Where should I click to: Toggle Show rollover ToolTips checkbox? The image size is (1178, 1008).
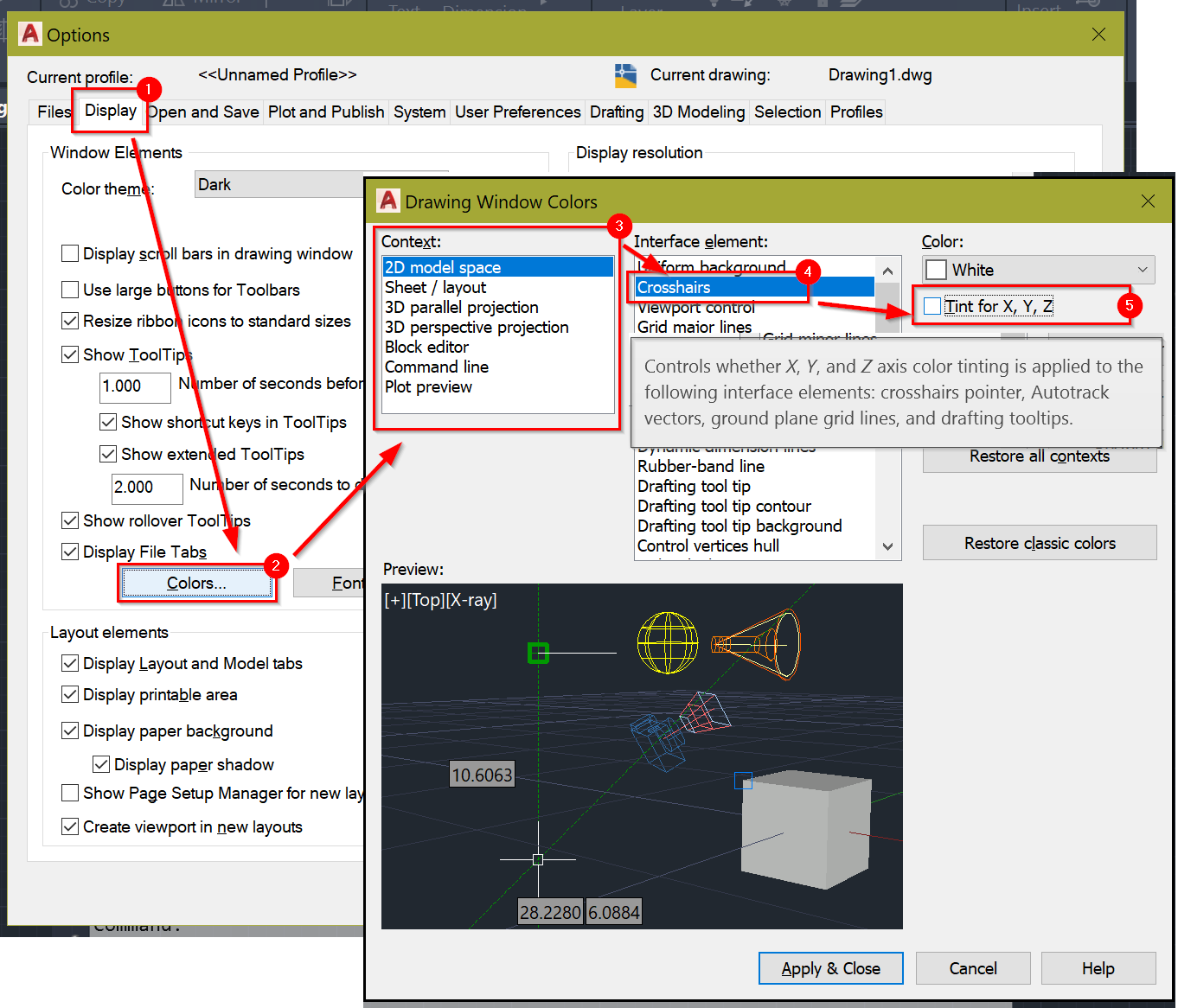tap(70, 520)
